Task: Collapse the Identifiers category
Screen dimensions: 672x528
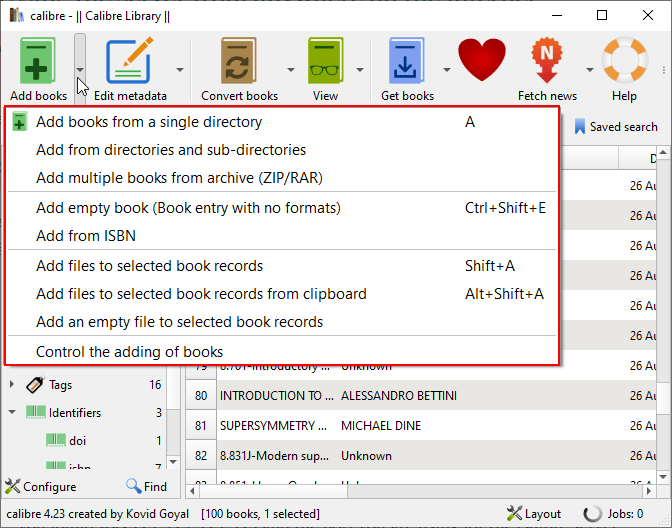Action: [12, 412]
